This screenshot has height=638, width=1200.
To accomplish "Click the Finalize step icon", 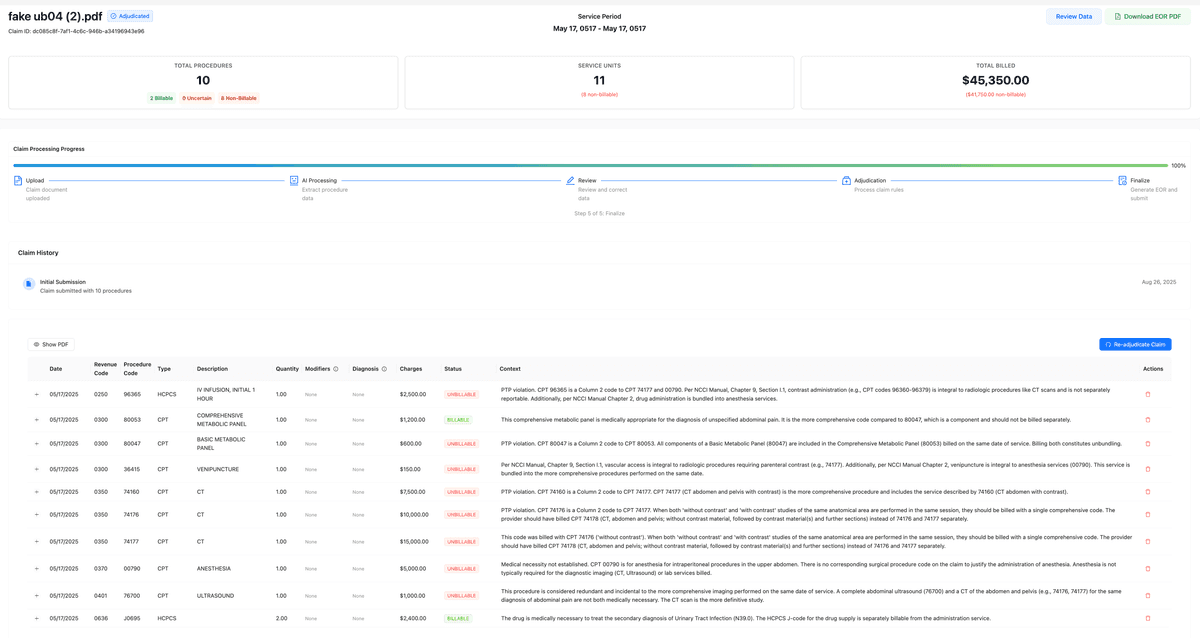I will [1122, 181].
